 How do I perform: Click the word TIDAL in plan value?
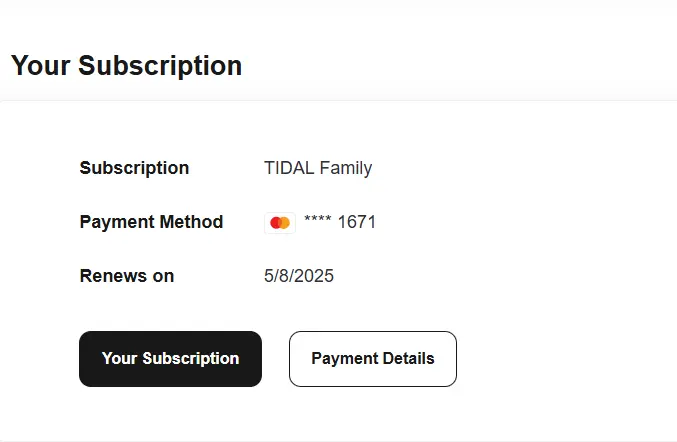(289, 168)
